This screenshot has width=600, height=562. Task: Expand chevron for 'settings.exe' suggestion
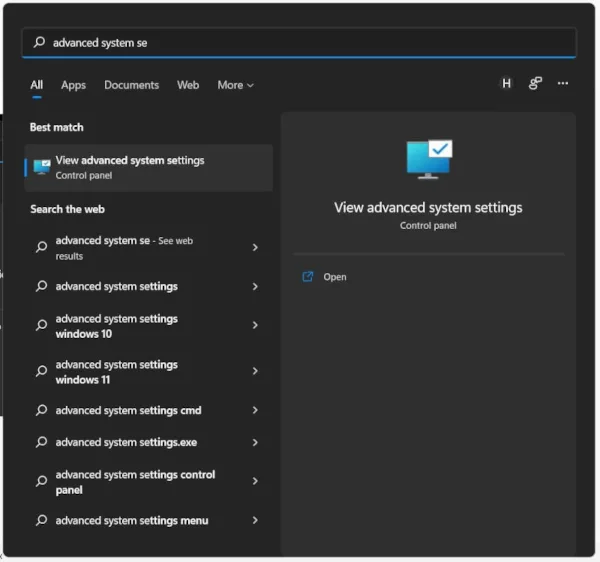[255, 443]
